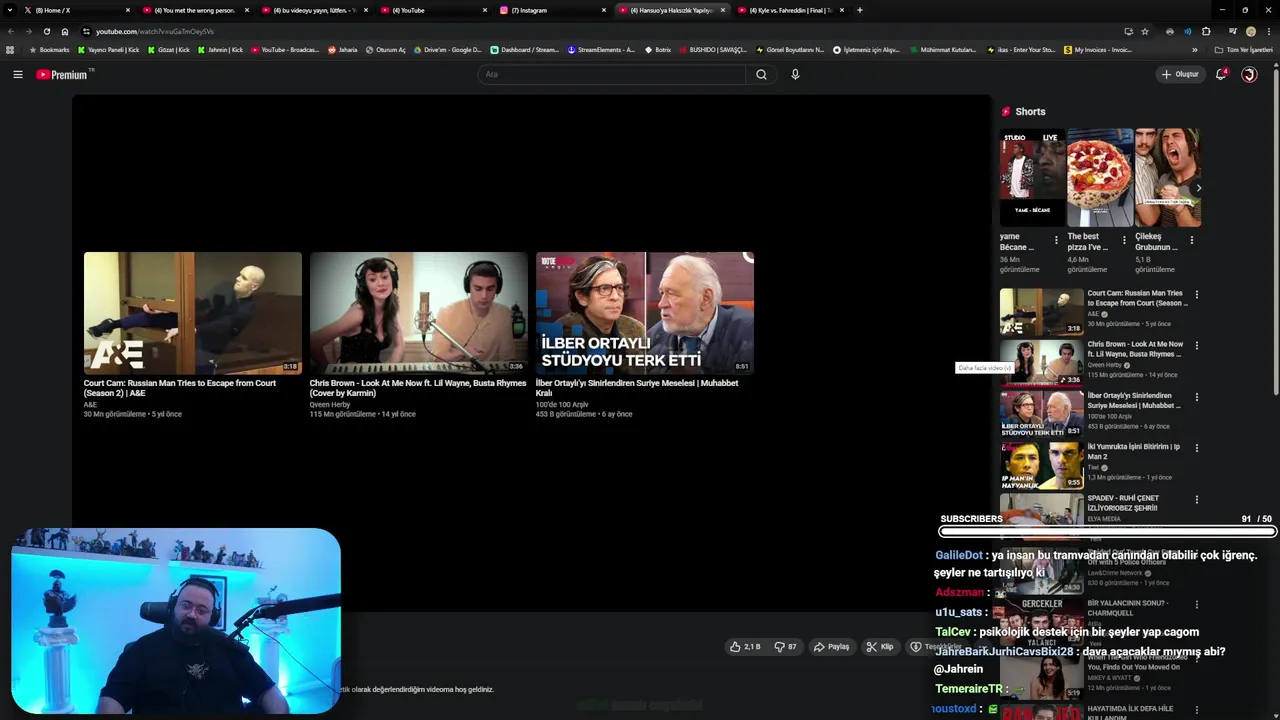Open 'Tüm Yer İşaretleri' bookmarks folder
1280x720 pixels.
(1244, 50)
